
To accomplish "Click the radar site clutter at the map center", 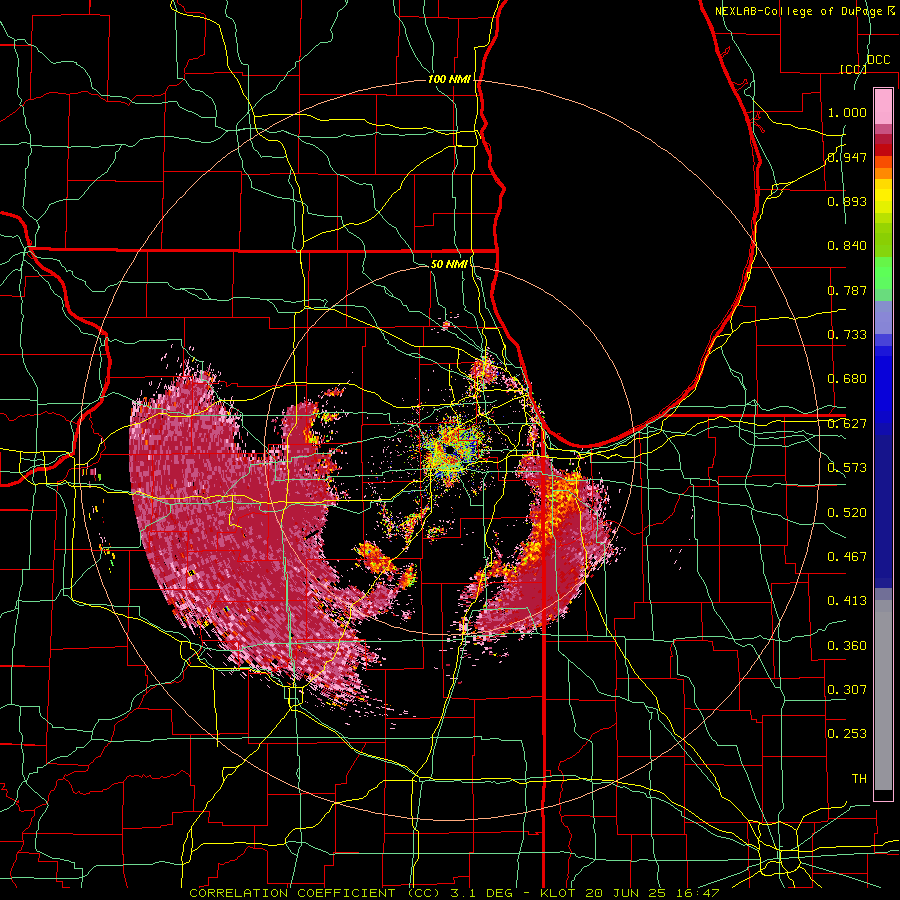I will (452, 451).
